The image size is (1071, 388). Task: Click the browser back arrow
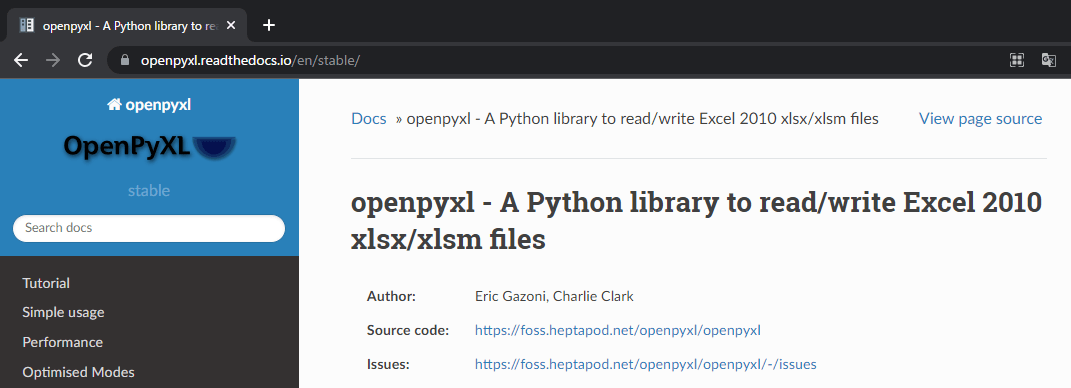tap(21, 60)
